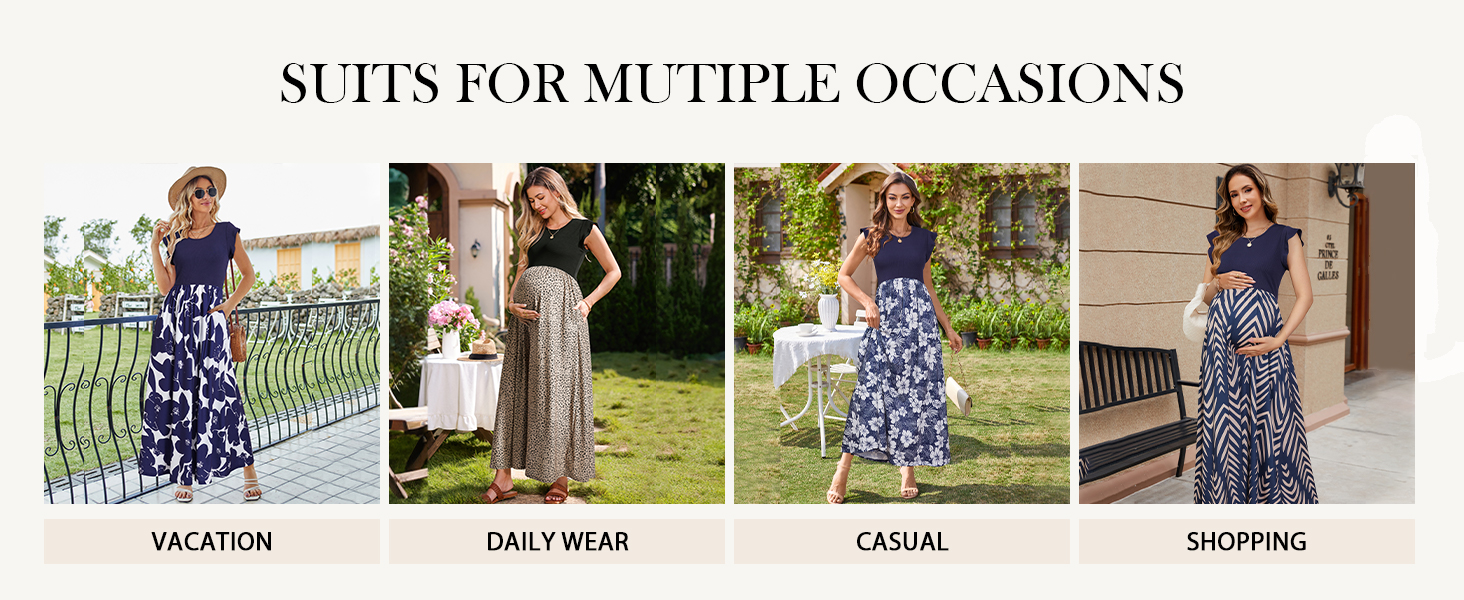The width and height of the screenshot is (1464, 600).
Task: Click the black bench in shopping photo
Action: tap(1137, 411)
